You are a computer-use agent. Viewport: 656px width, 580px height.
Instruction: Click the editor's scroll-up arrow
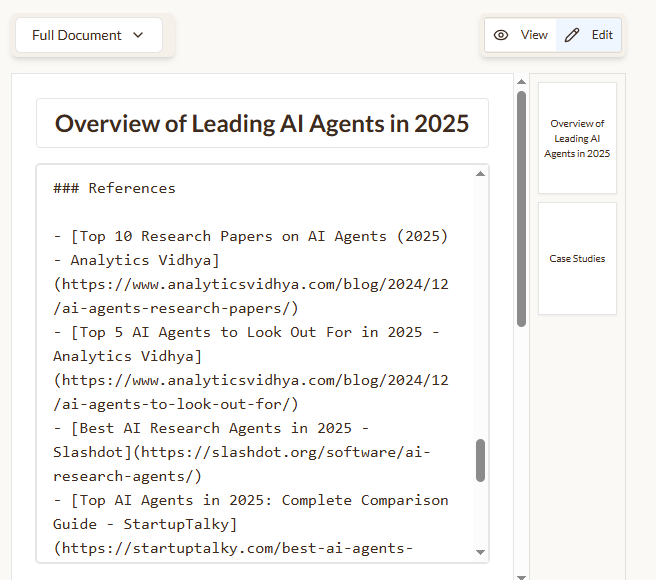480,174
